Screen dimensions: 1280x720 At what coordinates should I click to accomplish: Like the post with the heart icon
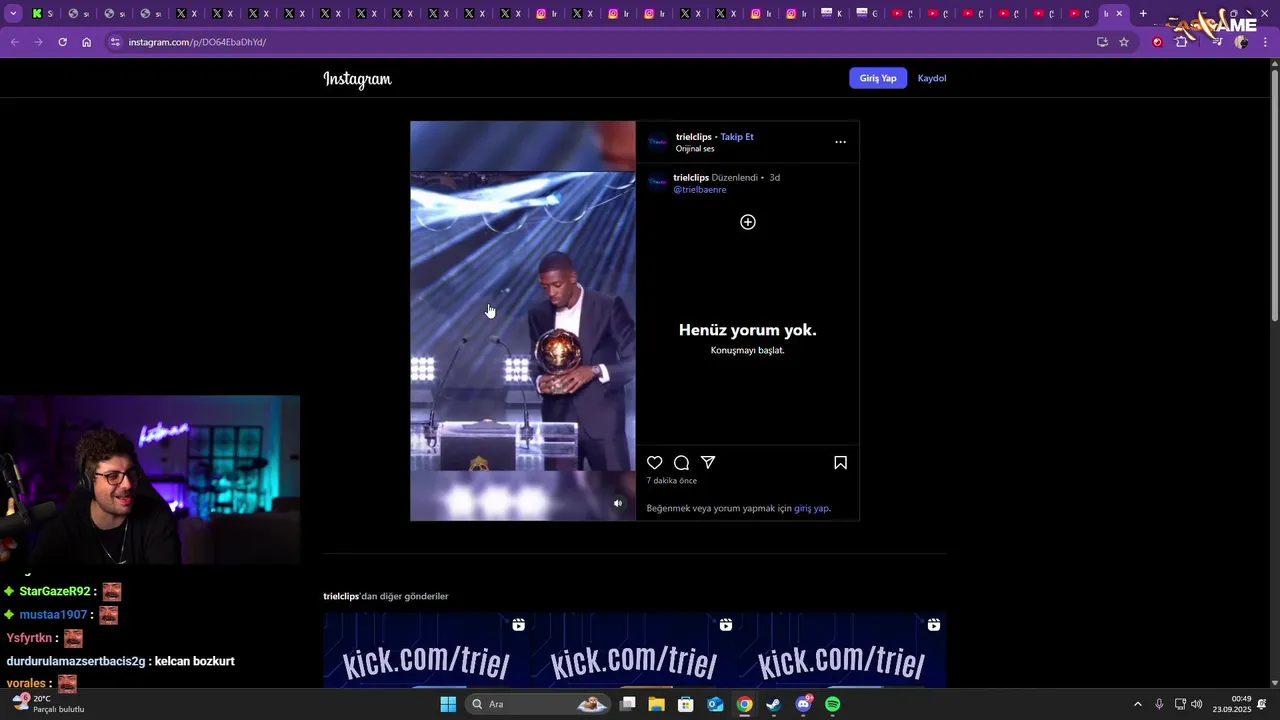pyautogui.click(x=654, y=462)
